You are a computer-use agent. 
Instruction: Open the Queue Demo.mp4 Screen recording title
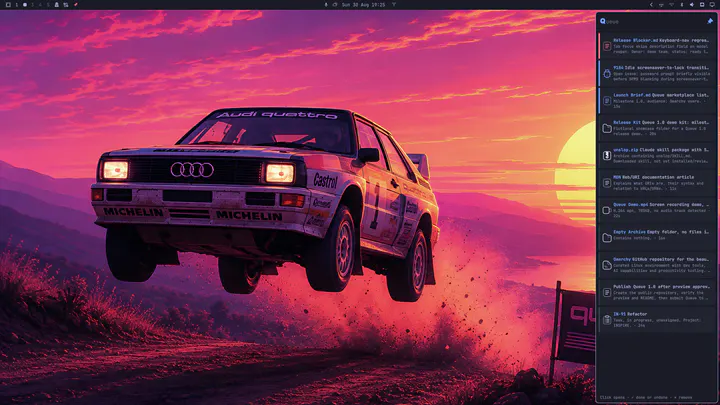tap(661, 204)
